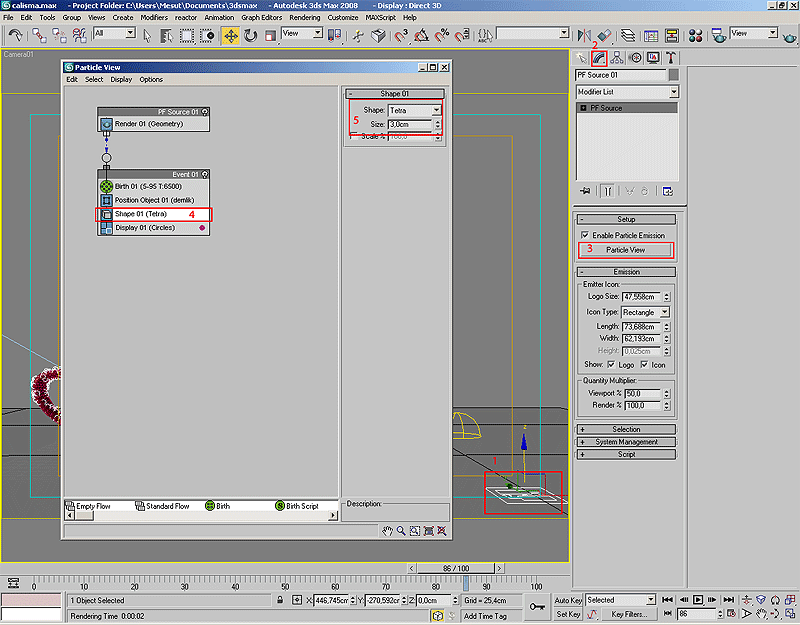Uncheck Enable Particle Emission
The width and height of the screenshot is (800, 625).
[x=585, y=235]
